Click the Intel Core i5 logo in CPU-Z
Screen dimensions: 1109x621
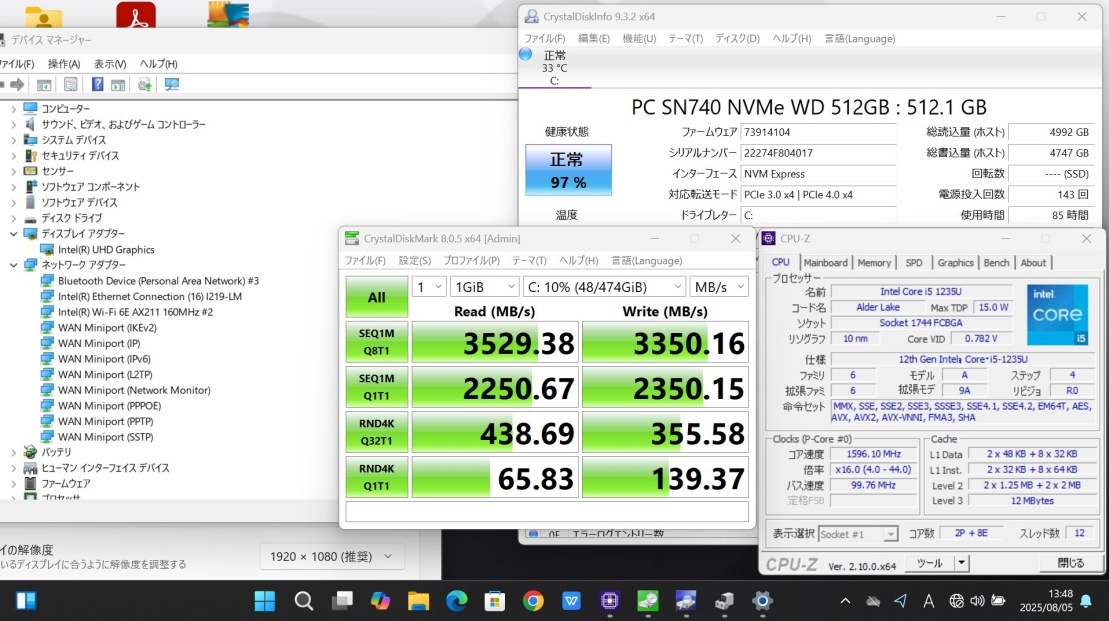click(x=1057, y=315)
